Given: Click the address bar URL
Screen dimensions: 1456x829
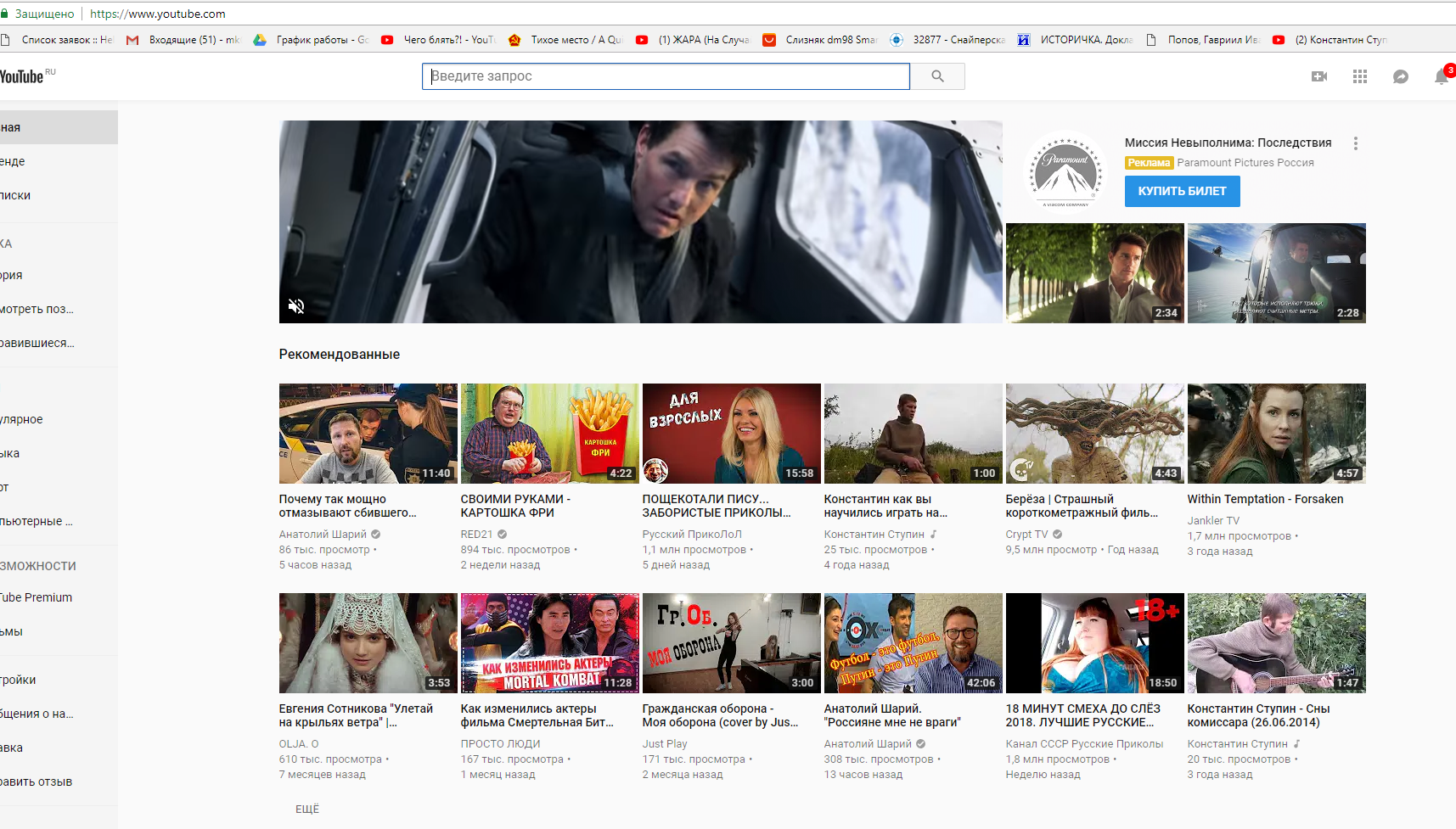Looking at the screenshot, I should (158, 14).
